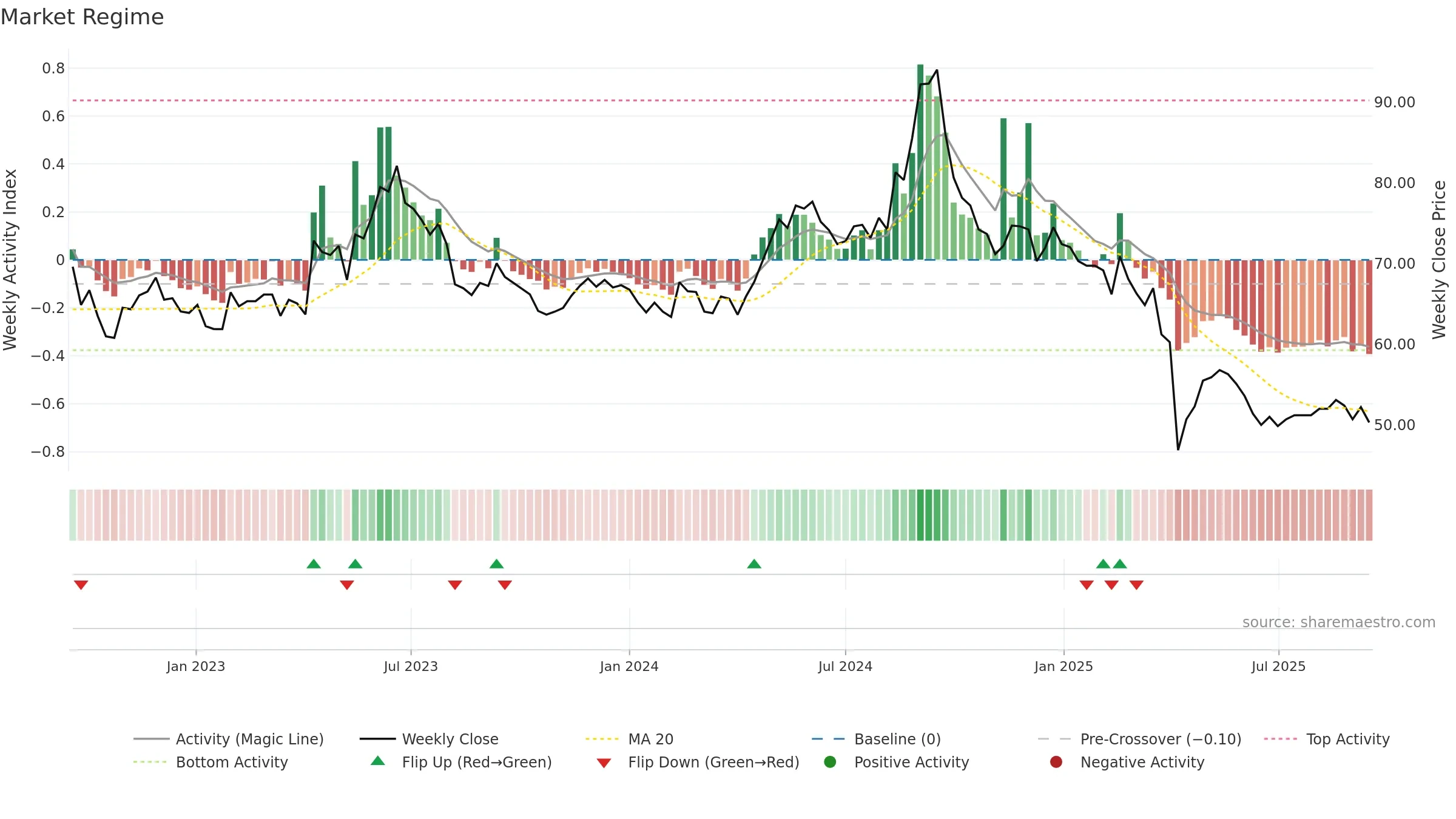Viewport: 1456px width, 819px height.
Task: Toggle the Pre-Crossover (−0.10) legend entry
Action: tap(1139, 739)
